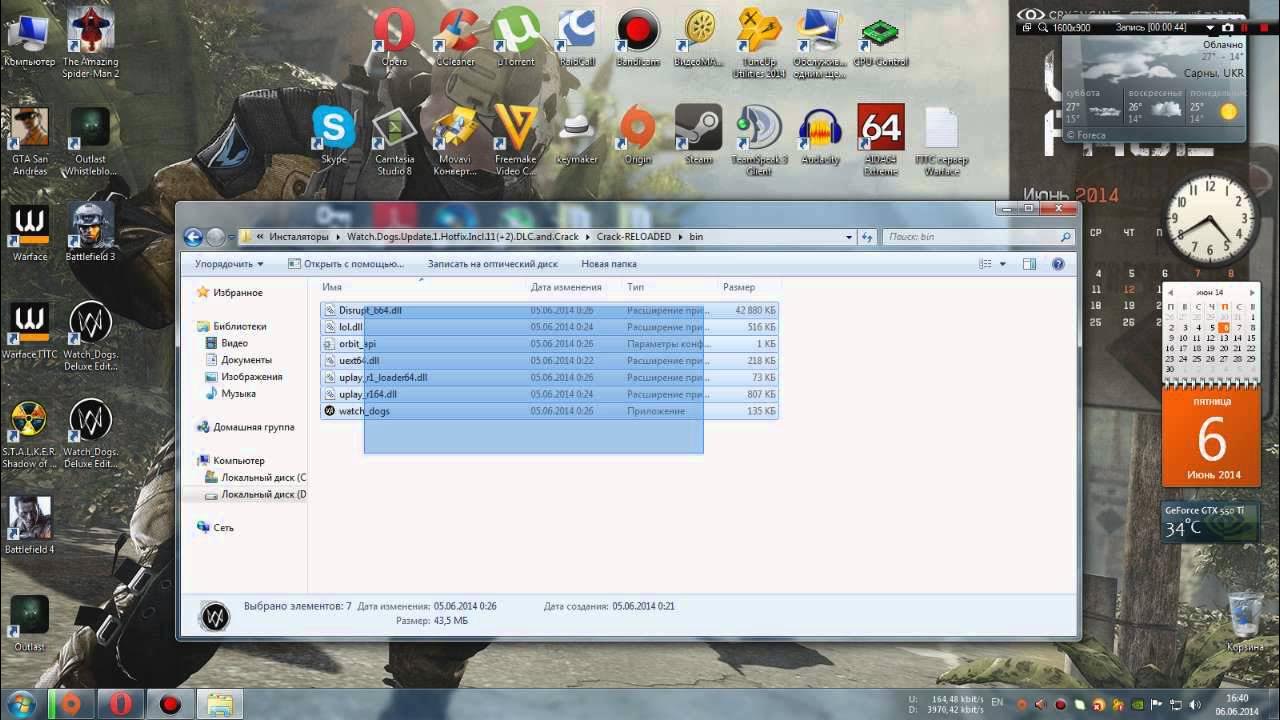Screen dimensions: 1280x720
Task: Click Explorer's back navigation arrow
Action: coord(193,237)
